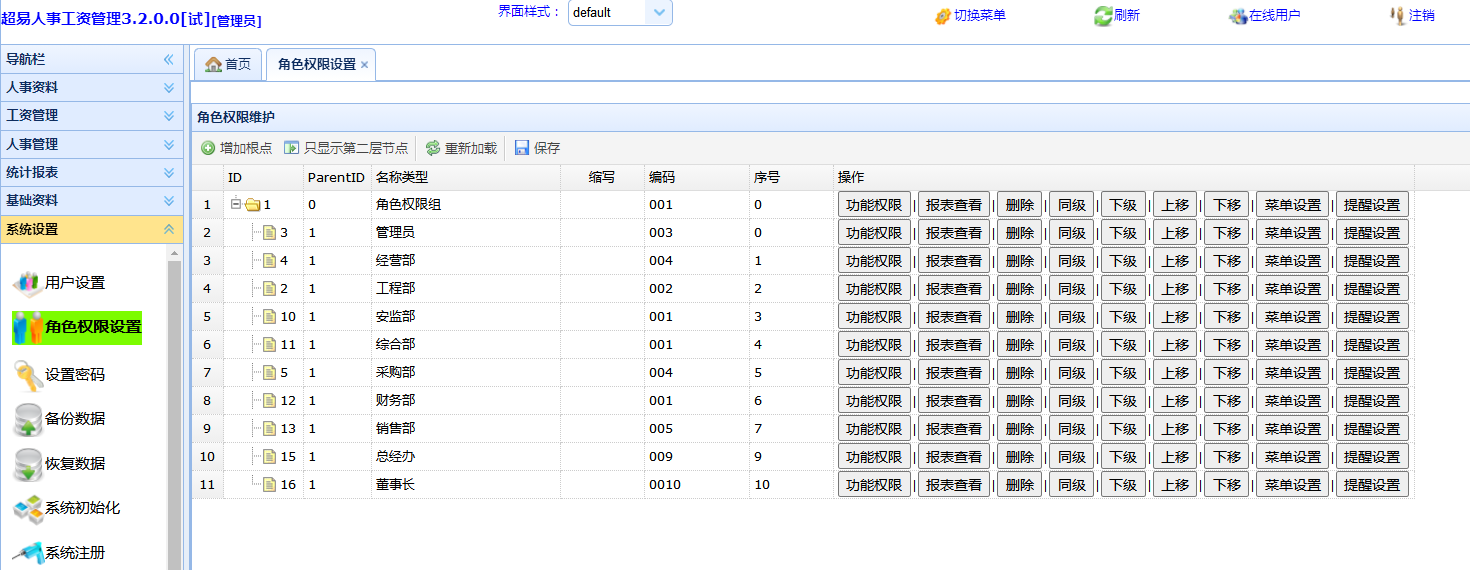The width and height of the screenshot is (1470, 570).
Task: Click 功能权限 button for 管理员 row
Action: (874, 232)
